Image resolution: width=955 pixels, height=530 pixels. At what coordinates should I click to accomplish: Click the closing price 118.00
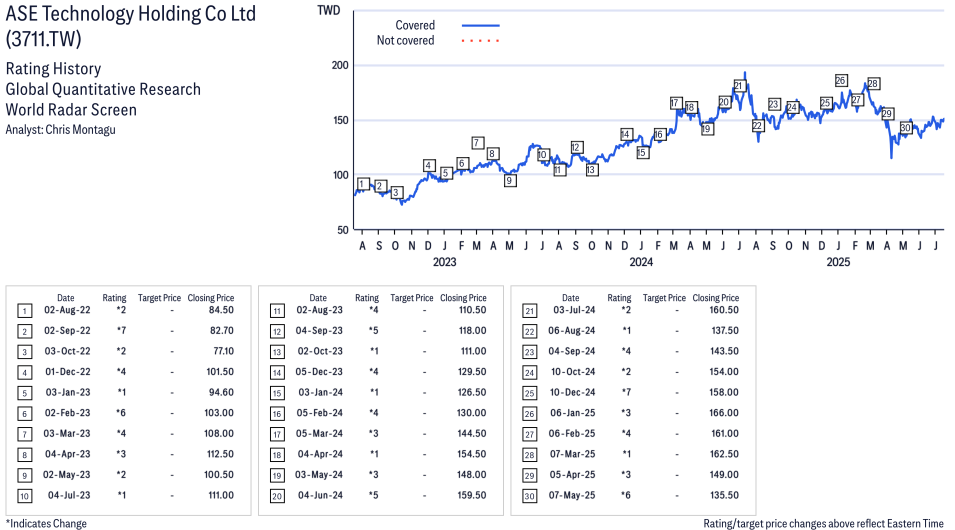pyautogui.click(x=472, y=331)
